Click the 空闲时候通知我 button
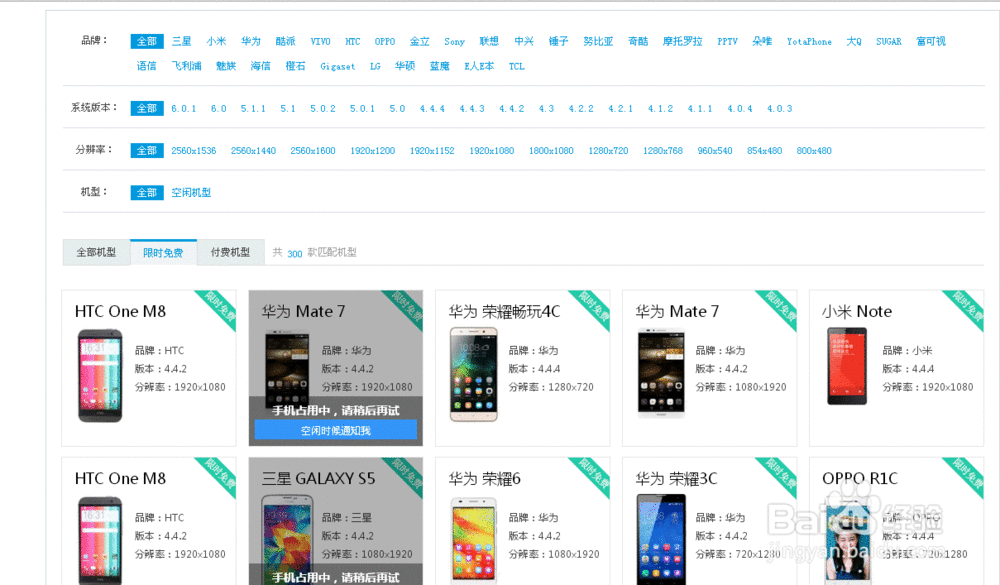Viewport: 1000px width, 585px height. coord(335,431)
